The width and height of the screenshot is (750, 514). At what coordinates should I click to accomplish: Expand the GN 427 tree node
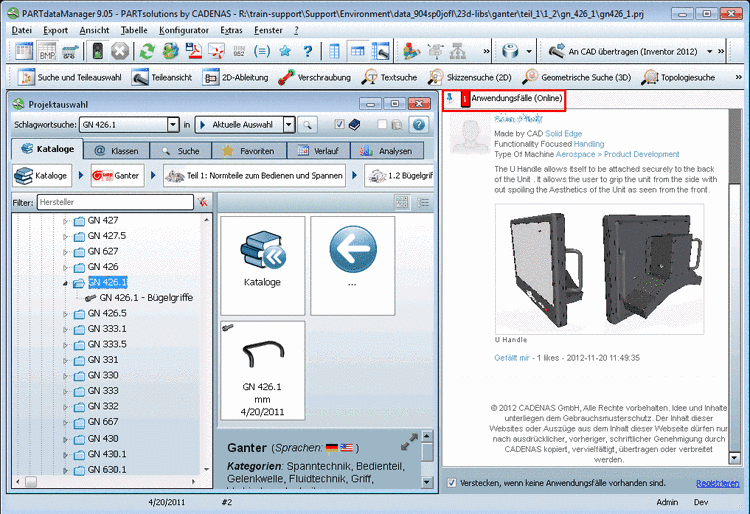pyautogui.click(x=66, y=221)
